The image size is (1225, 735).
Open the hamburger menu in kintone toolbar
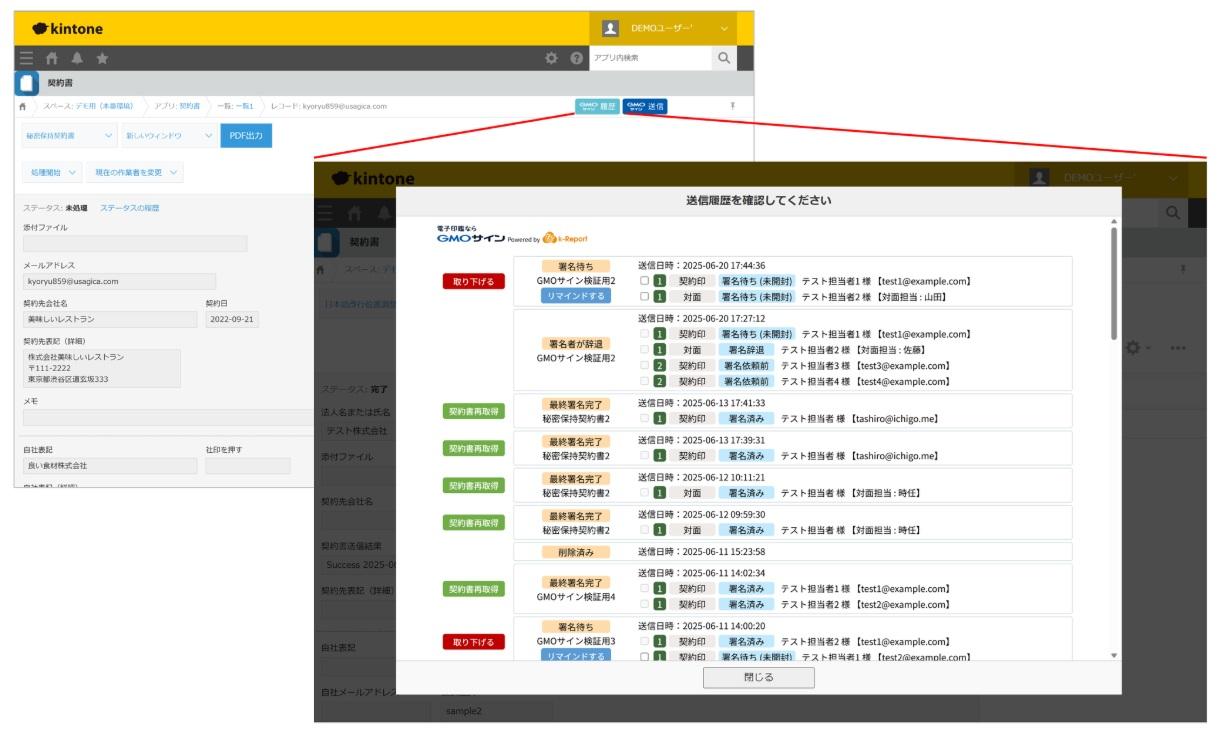27,59
